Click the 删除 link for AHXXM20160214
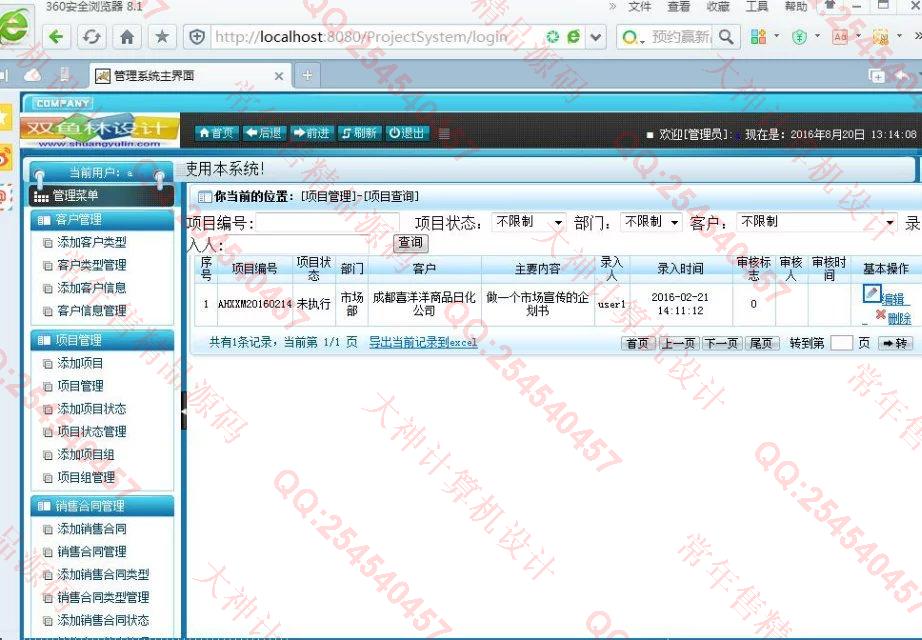 (899, 319)
